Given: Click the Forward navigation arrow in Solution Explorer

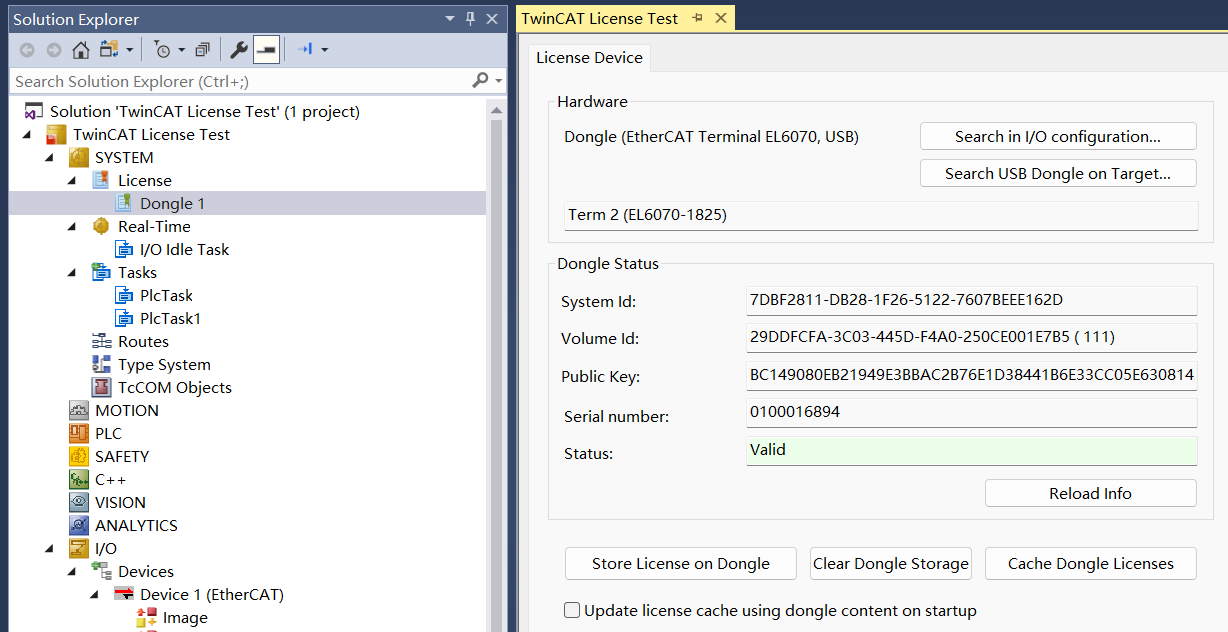Looking at the screenshot, I should tap(54, 49).
